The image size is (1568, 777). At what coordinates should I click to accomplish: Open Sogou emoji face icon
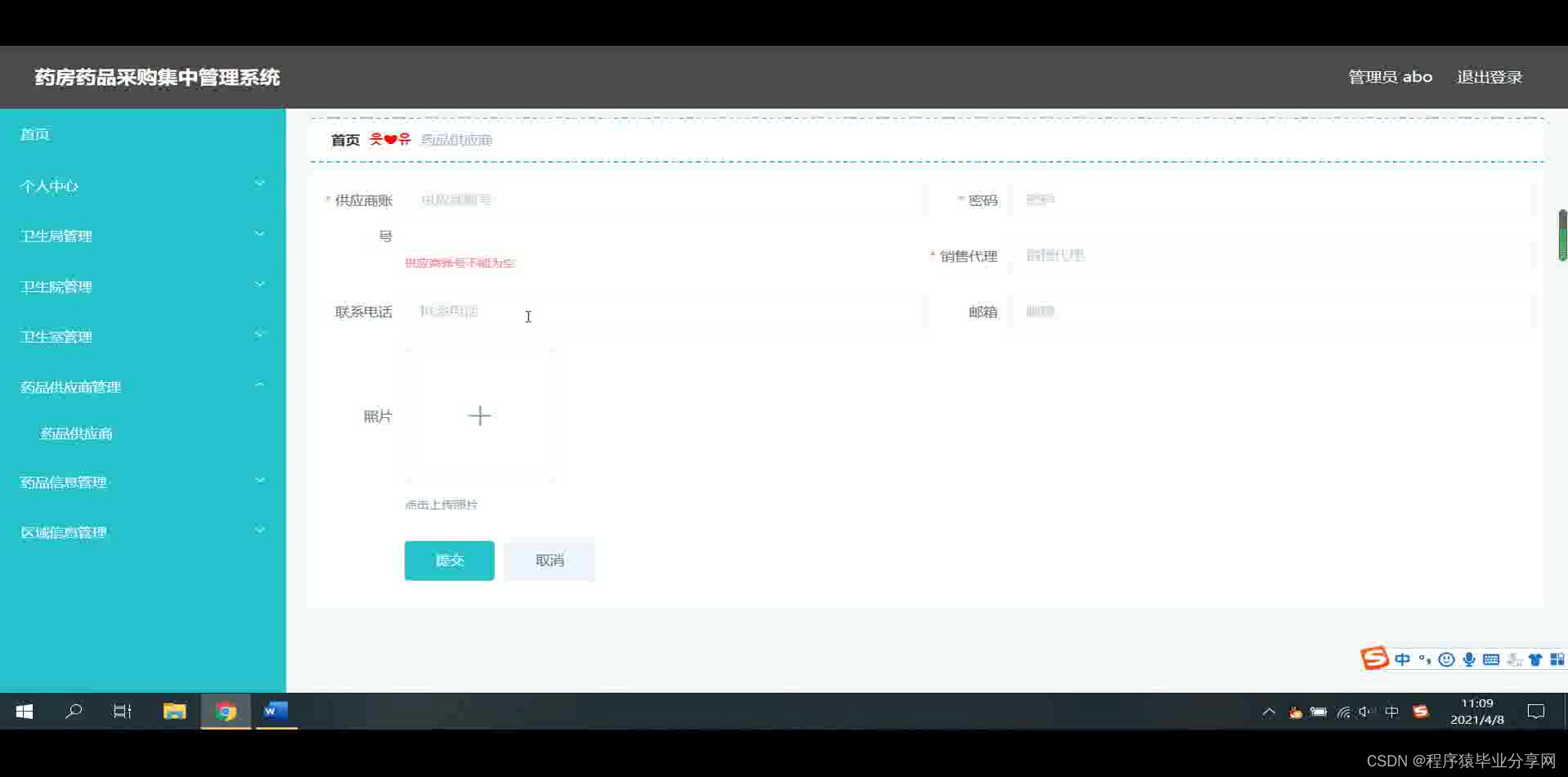[x=1446, y=660]
